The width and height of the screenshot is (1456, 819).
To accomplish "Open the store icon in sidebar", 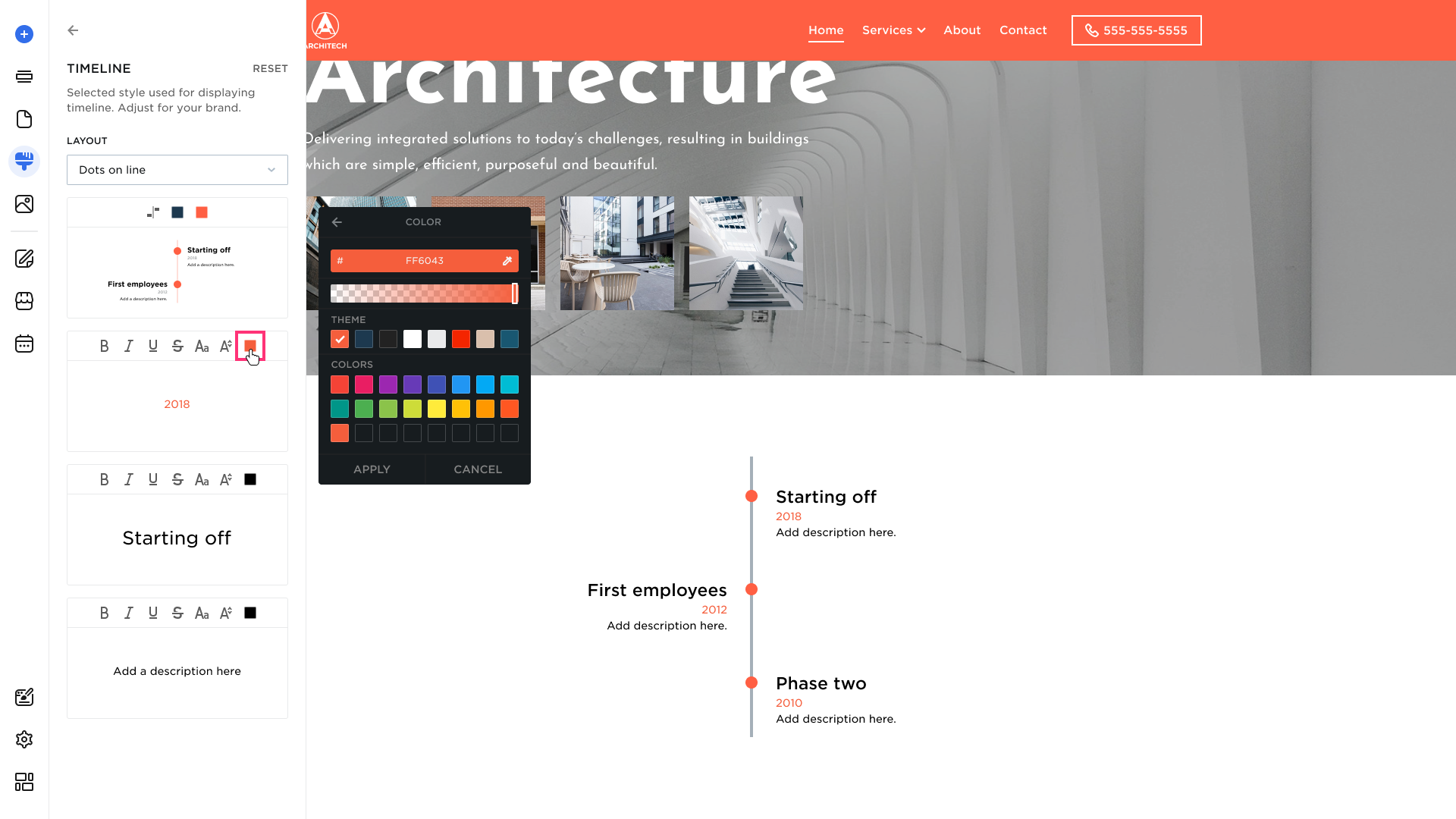I will click(24, 301).
